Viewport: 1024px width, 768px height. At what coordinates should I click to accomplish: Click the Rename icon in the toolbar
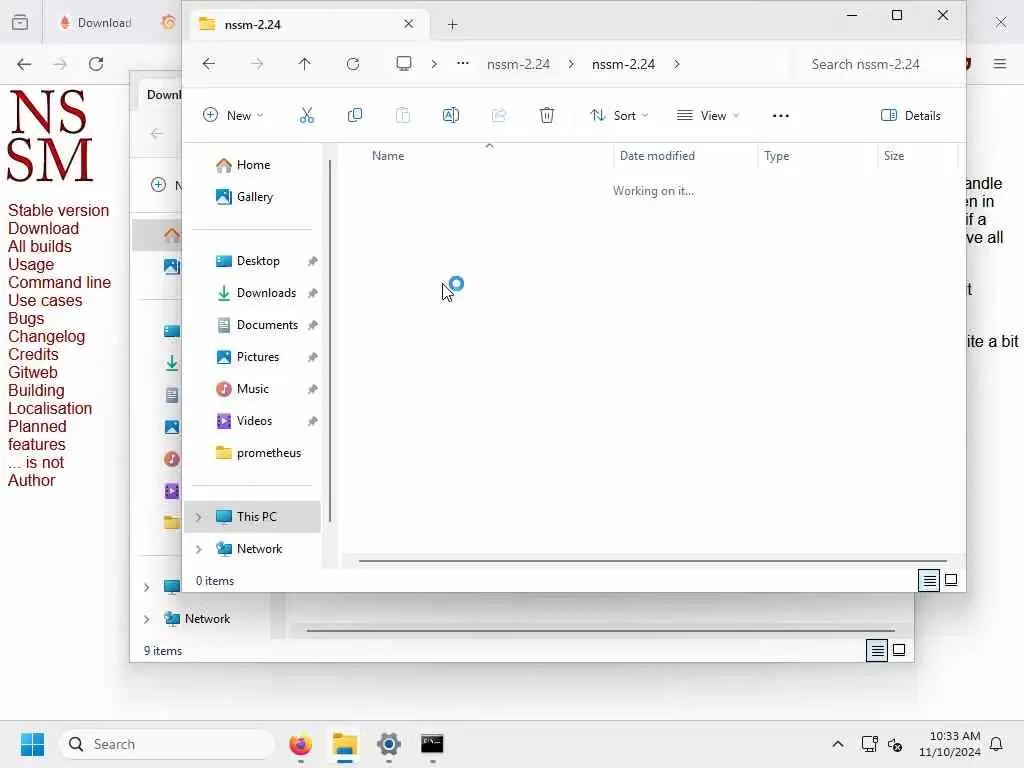coord(451,116)
